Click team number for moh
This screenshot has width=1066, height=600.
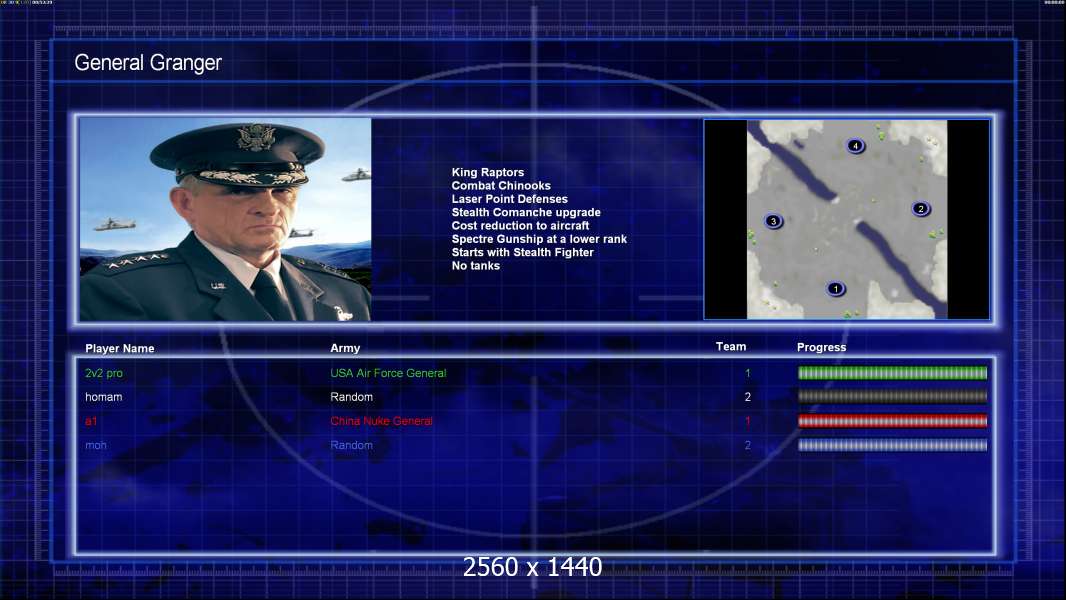pyautogui.click(x=748, y=445)
